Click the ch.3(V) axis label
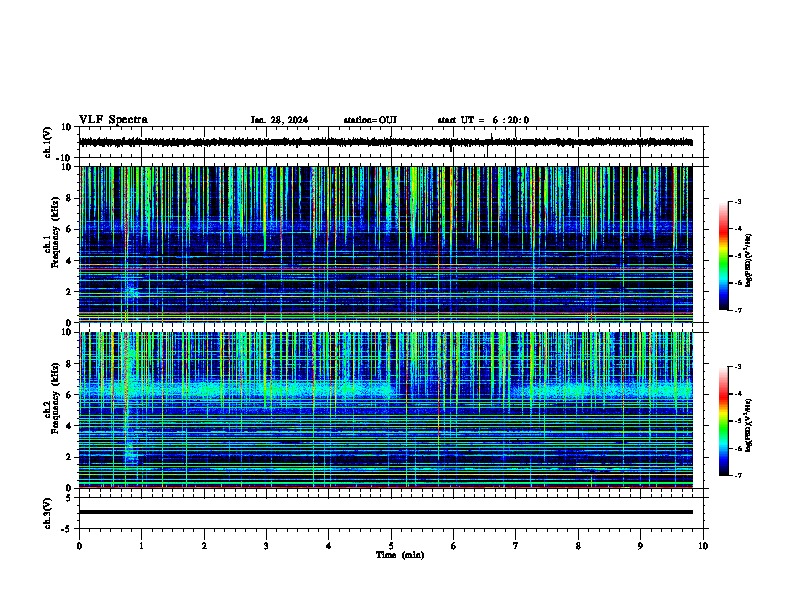This screenshot has width=792, height=612. click(x=48, y=513)
